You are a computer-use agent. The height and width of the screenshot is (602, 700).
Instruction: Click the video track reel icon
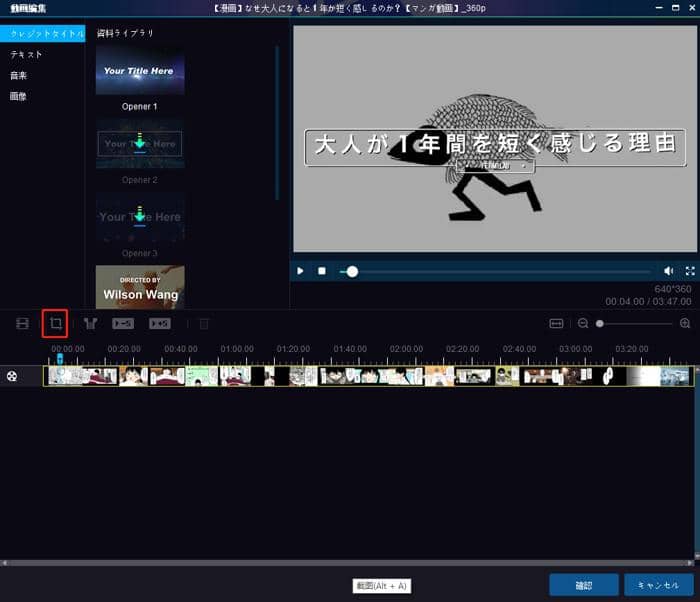point(12,376)
